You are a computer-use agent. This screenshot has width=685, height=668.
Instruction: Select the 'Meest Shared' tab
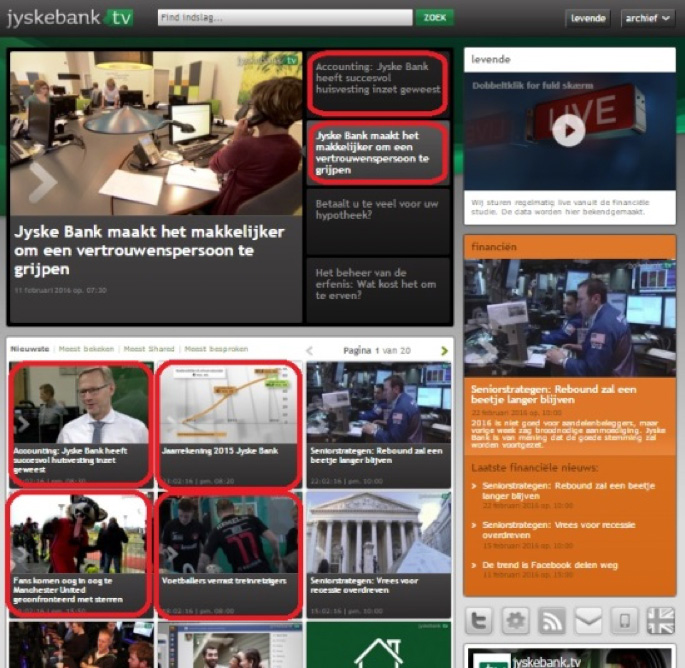click(x=148, y=349)
